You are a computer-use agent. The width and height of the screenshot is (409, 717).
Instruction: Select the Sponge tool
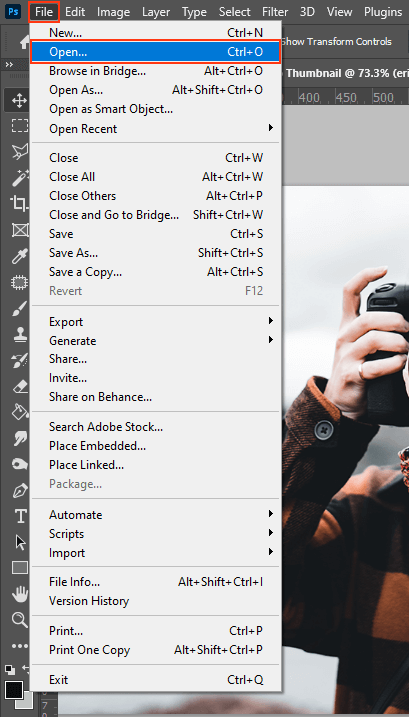click(x=20, y=464)
